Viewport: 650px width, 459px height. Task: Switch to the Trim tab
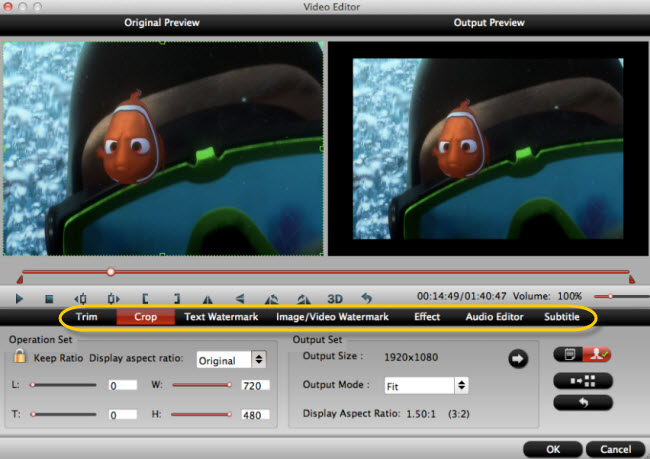click(x=87, y=317)
